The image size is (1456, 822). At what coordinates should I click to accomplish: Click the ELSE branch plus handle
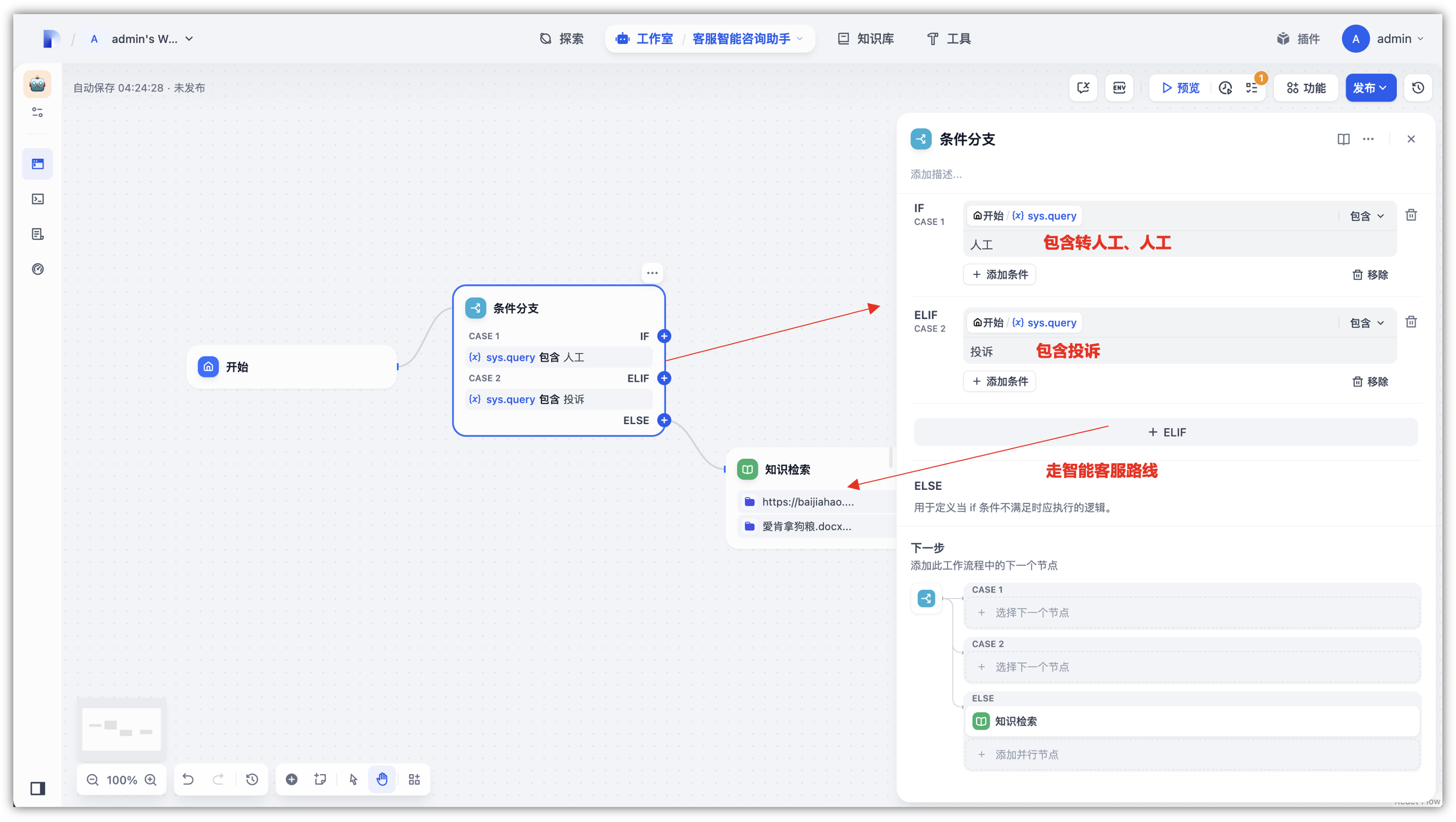[x=664, y=420]
